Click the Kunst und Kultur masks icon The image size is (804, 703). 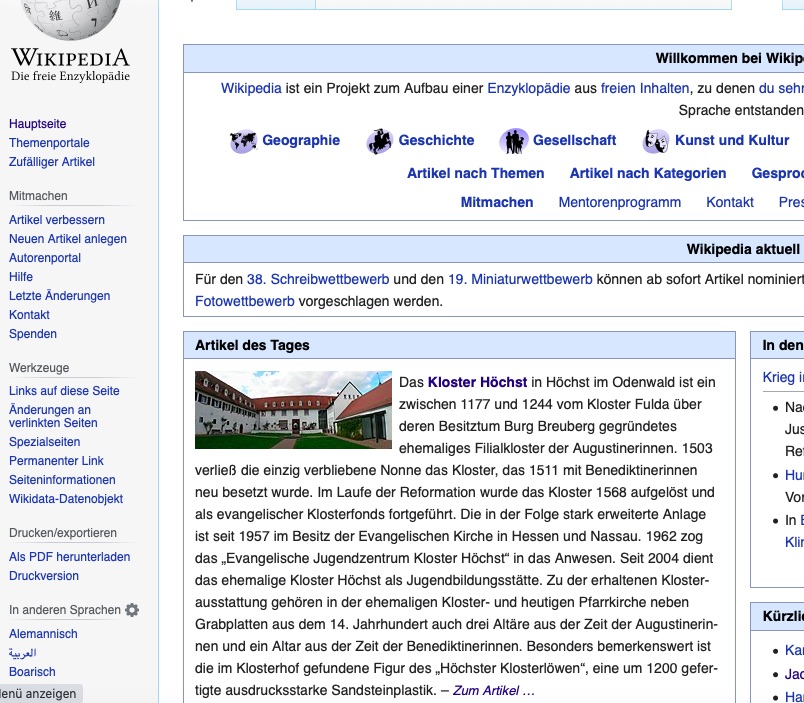click(656, 141)
